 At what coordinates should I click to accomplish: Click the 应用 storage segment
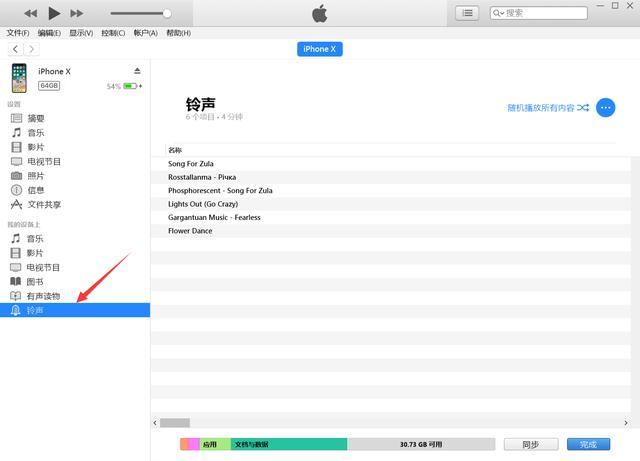click(215, 444)
